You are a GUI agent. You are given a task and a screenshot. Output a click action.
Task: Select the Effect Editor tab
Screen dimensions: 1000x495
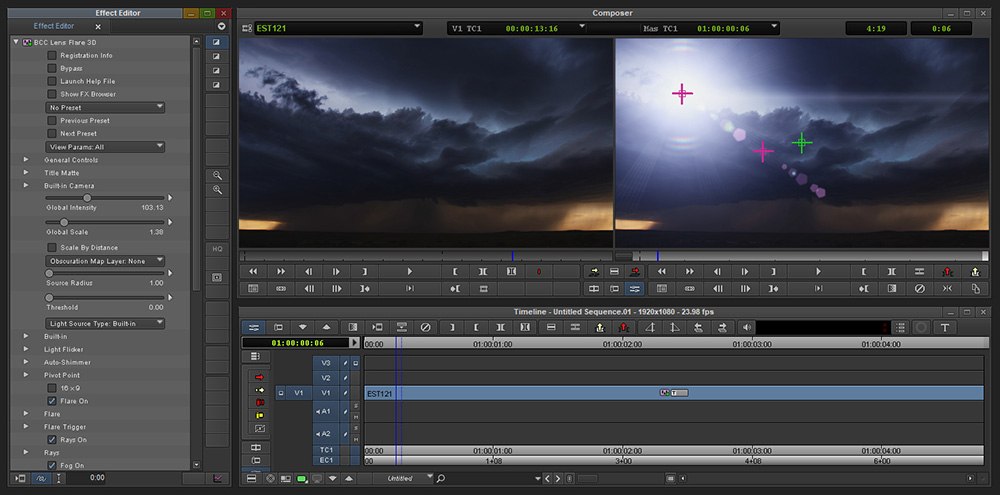click(x=54, y=26)
